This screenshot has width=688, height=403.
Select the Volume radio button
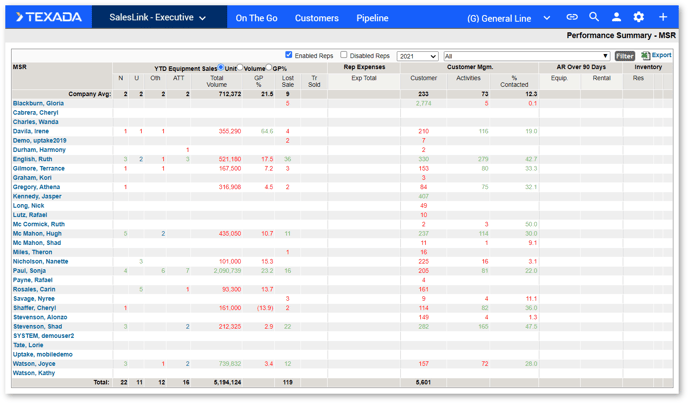[240, 68]
